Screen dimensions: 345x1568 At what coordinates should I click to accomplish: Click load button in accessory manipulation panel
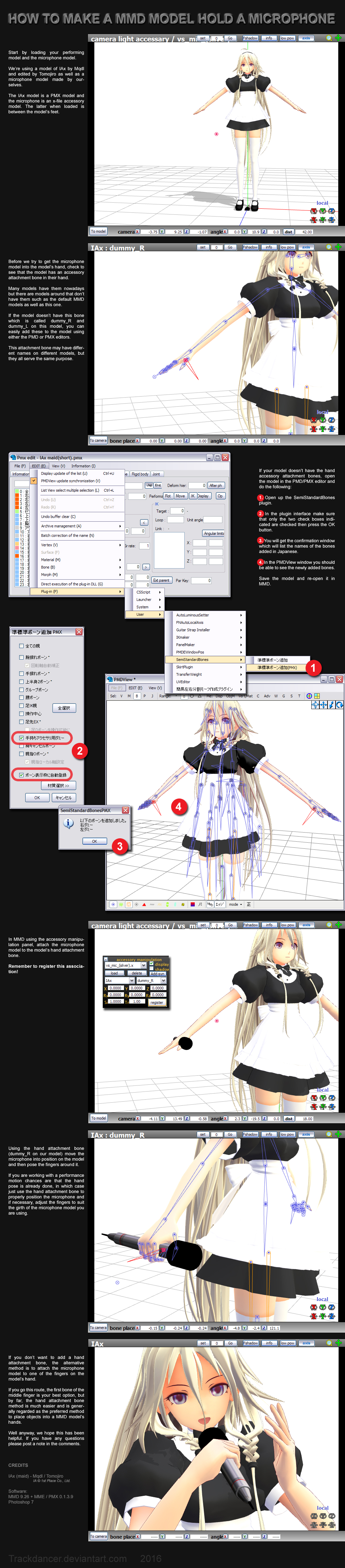(x=115, y=973)
